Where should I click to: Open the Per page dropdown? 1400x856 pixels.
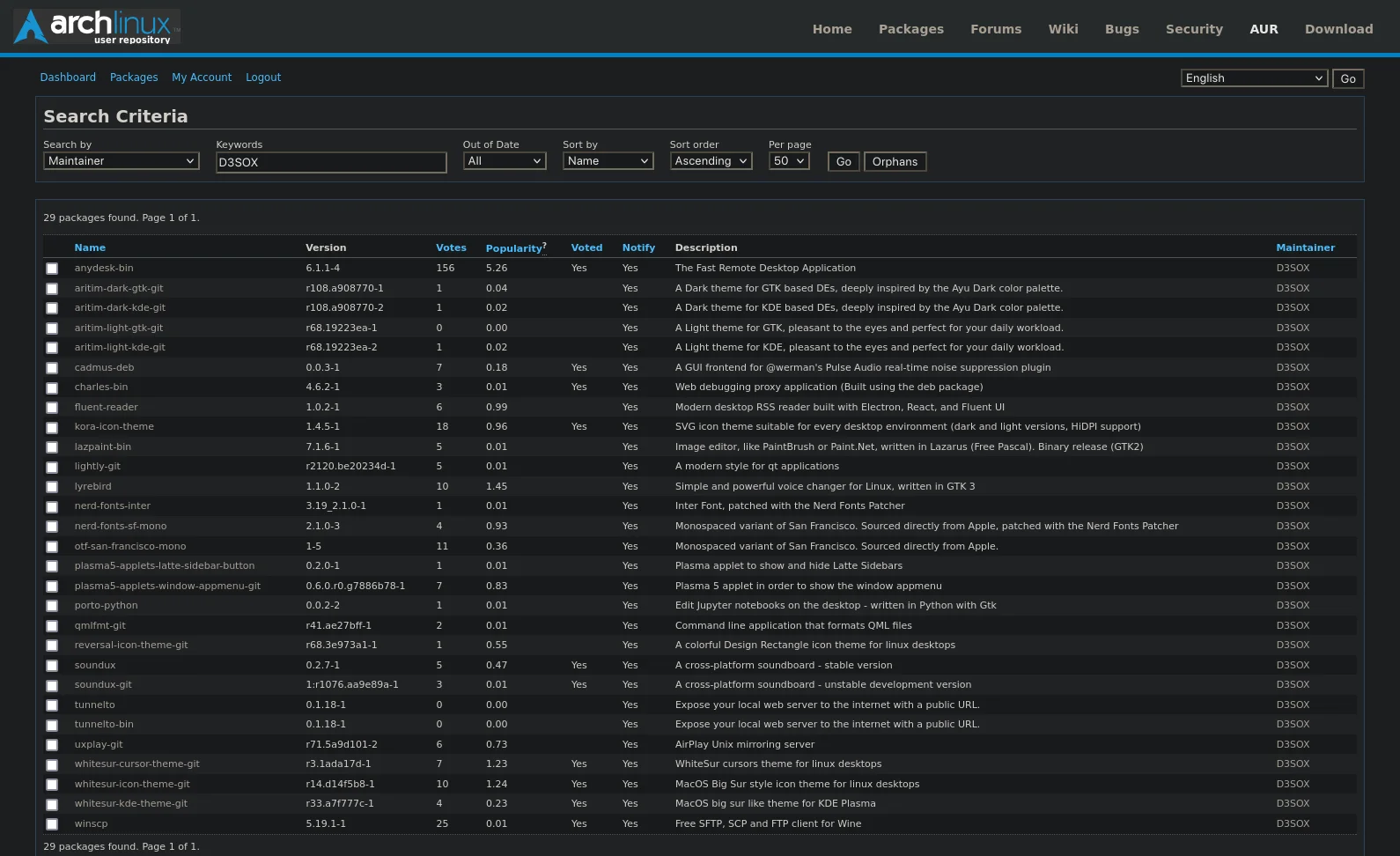[789, 161]
